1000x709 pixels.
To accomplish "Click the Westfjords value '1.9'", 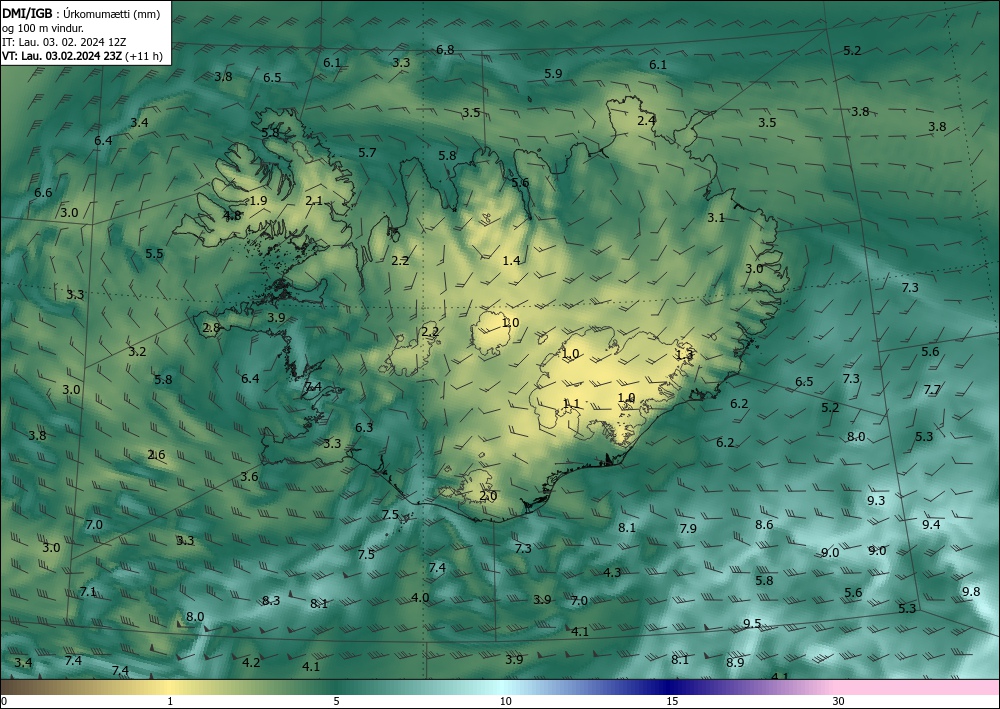I will [258, 200].
